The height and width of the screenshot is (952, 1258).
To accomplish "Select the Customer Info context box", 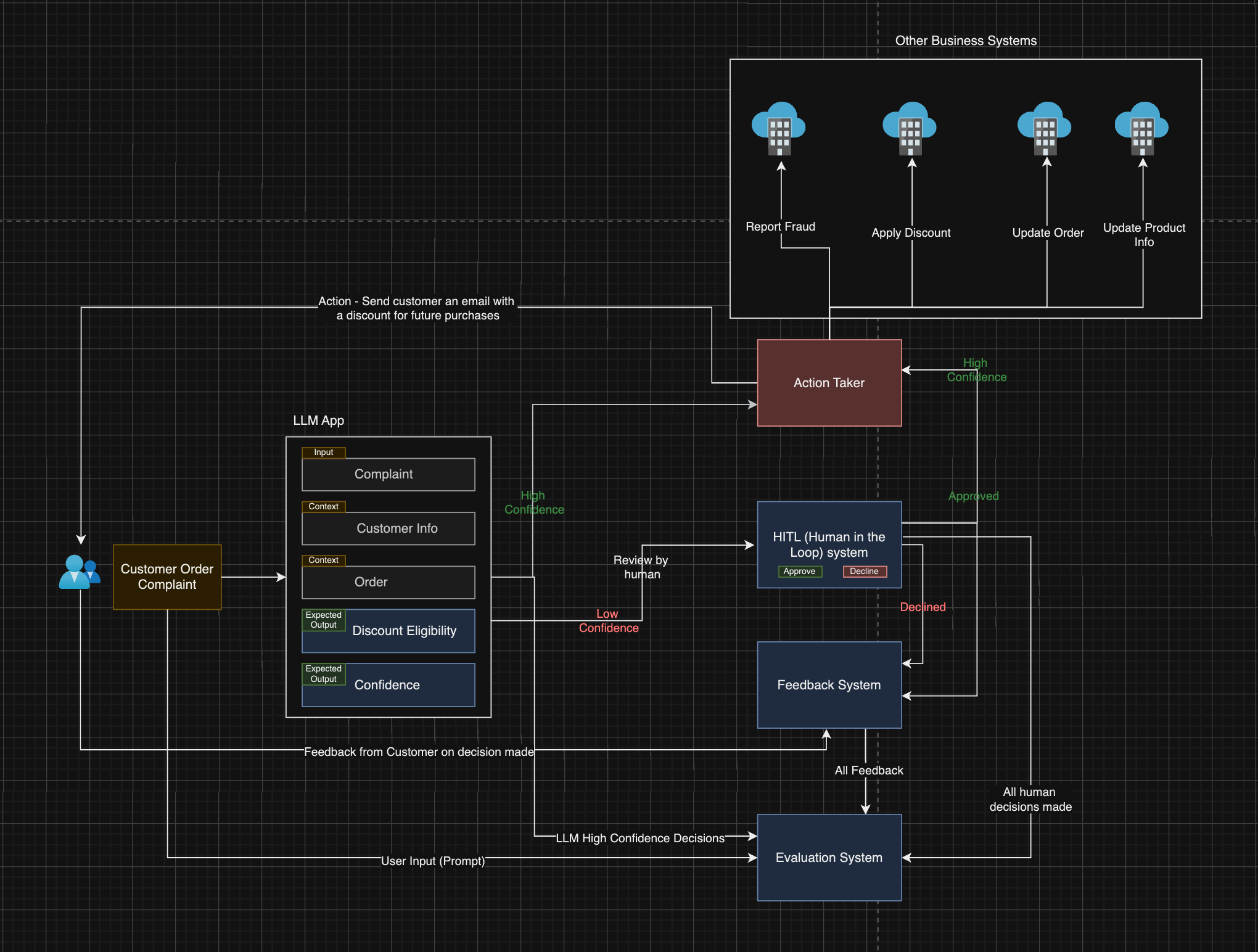I will 388,528.
